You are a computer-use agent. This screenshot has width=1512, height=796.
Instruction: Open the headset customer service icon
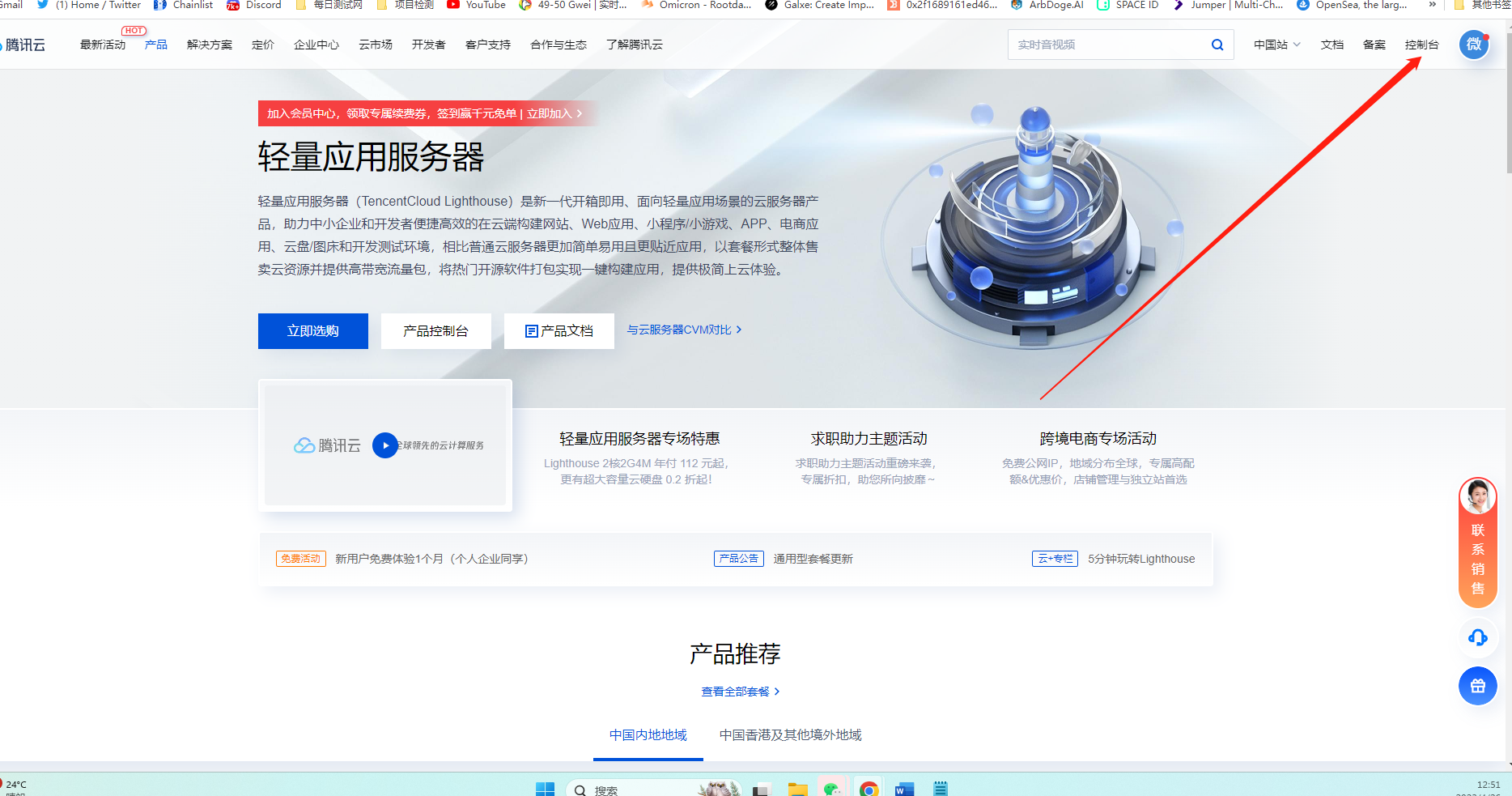point(1478,637)
